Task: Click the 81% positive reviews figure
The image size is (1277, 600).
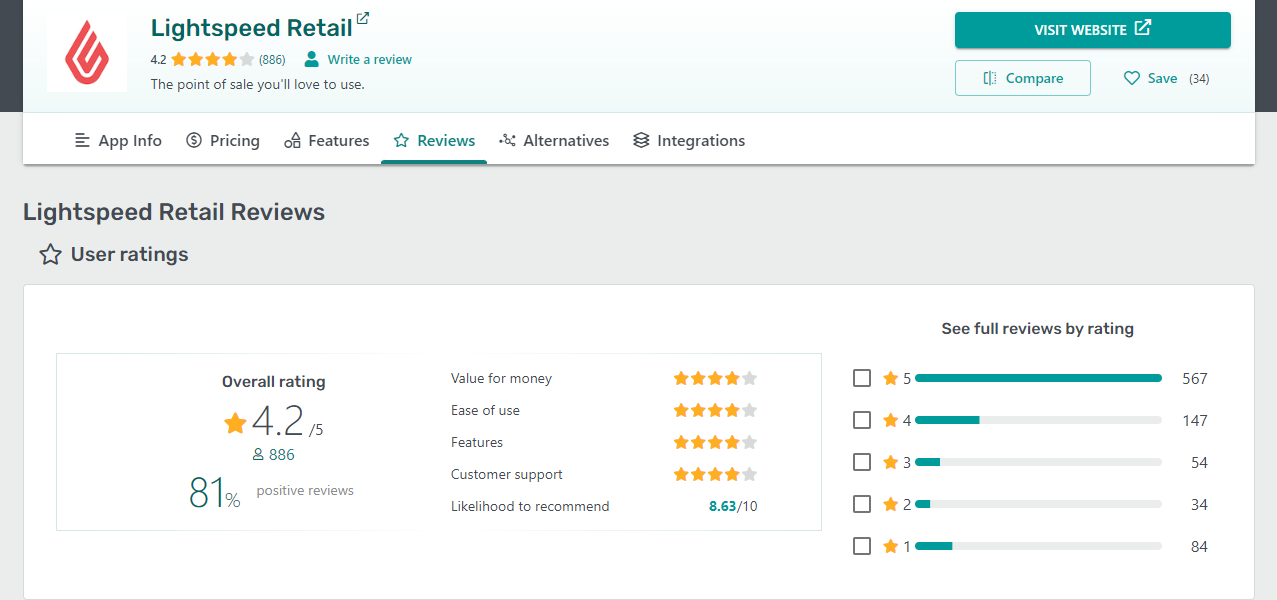Action: (215, 493)
